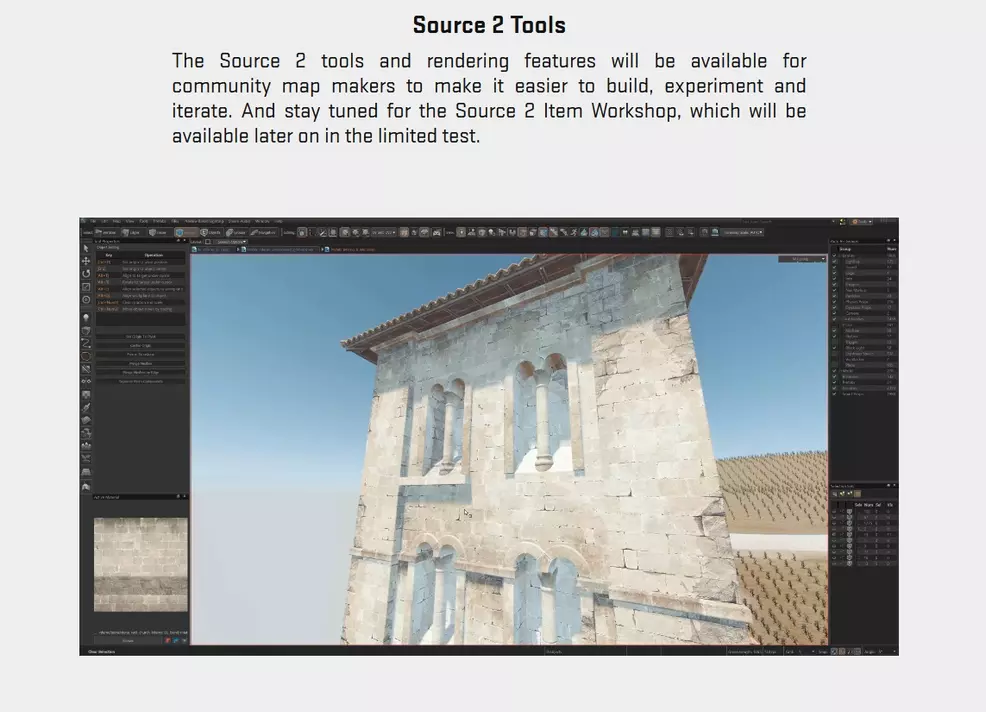Image resolution: width=986 pixels, height=712 pixels.
Task: Open the Map menu
Action: tap(116, 221)
